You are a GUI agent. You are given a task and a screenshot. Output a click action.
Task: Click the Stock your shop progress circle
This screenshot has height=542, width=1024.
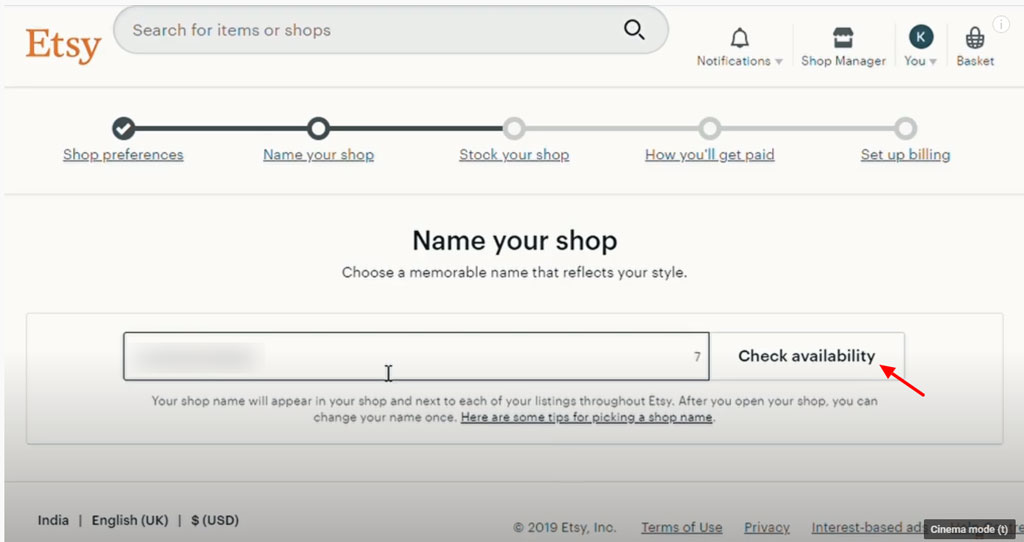(514, 128)
